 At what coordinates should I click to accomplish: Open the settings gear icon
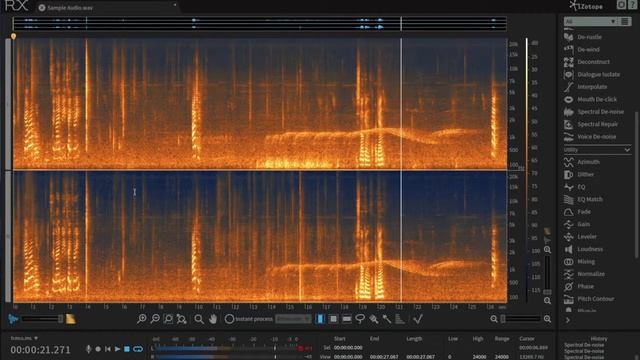pyautogui.click(x=621, y=5)
